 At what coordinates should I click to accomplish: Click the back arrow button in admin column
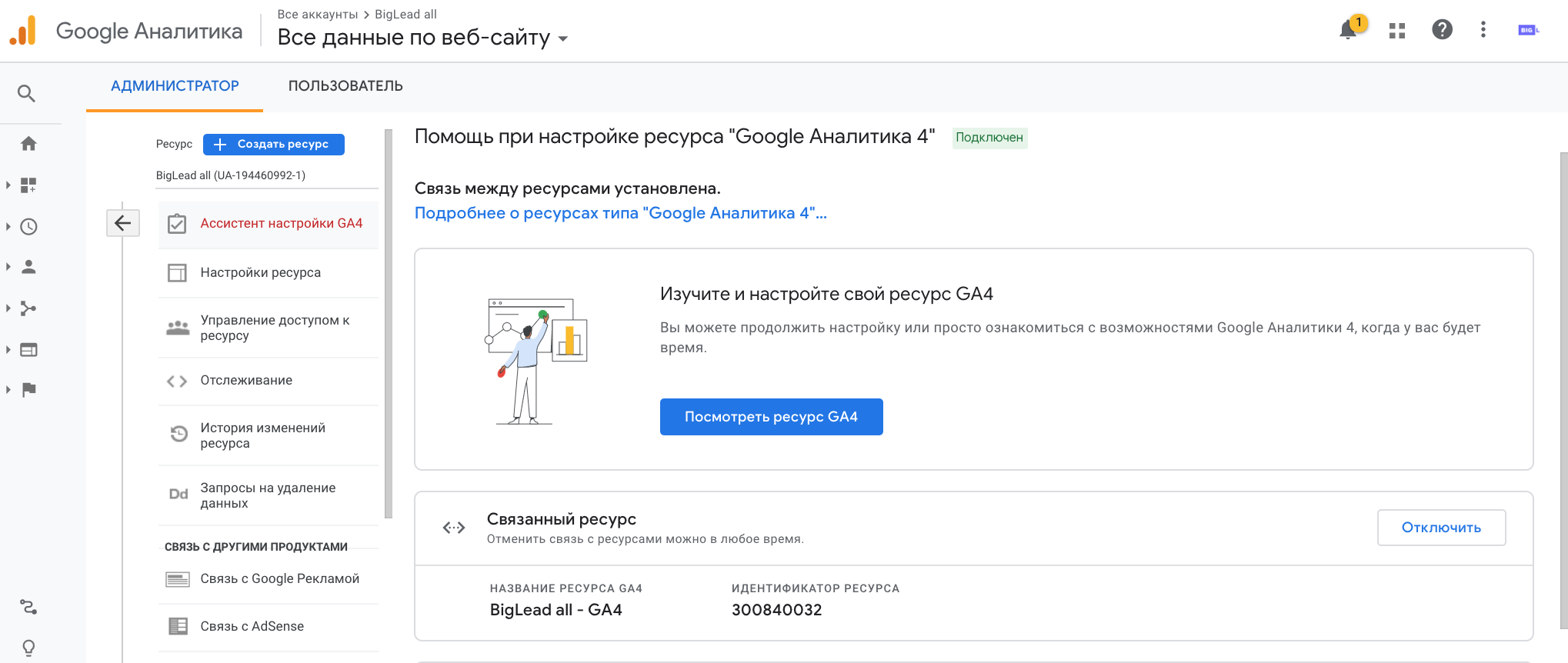pos(122,223)
